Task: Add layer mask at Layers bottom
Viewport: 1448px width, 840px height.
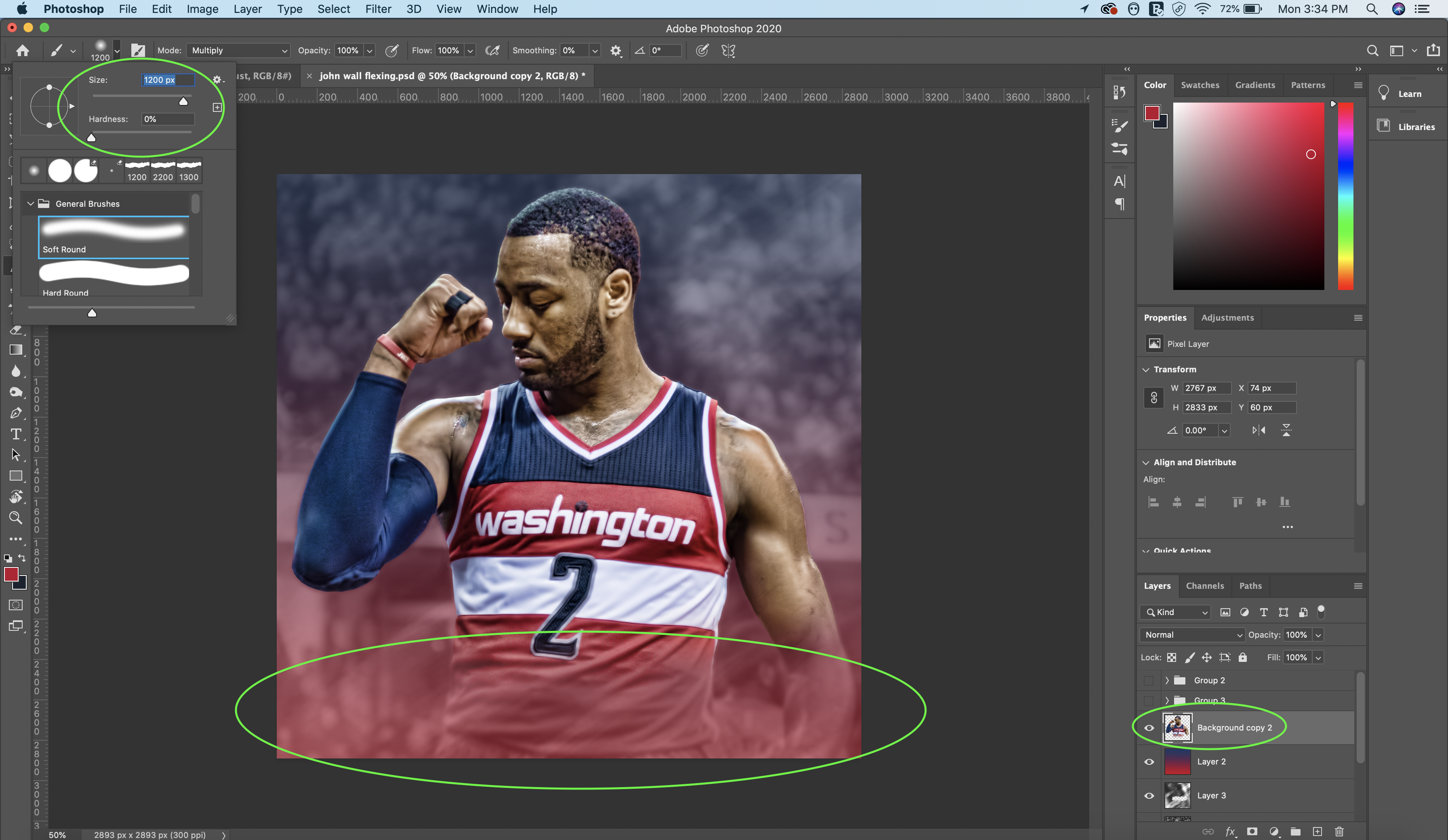Action: (x=1252, y=832)
